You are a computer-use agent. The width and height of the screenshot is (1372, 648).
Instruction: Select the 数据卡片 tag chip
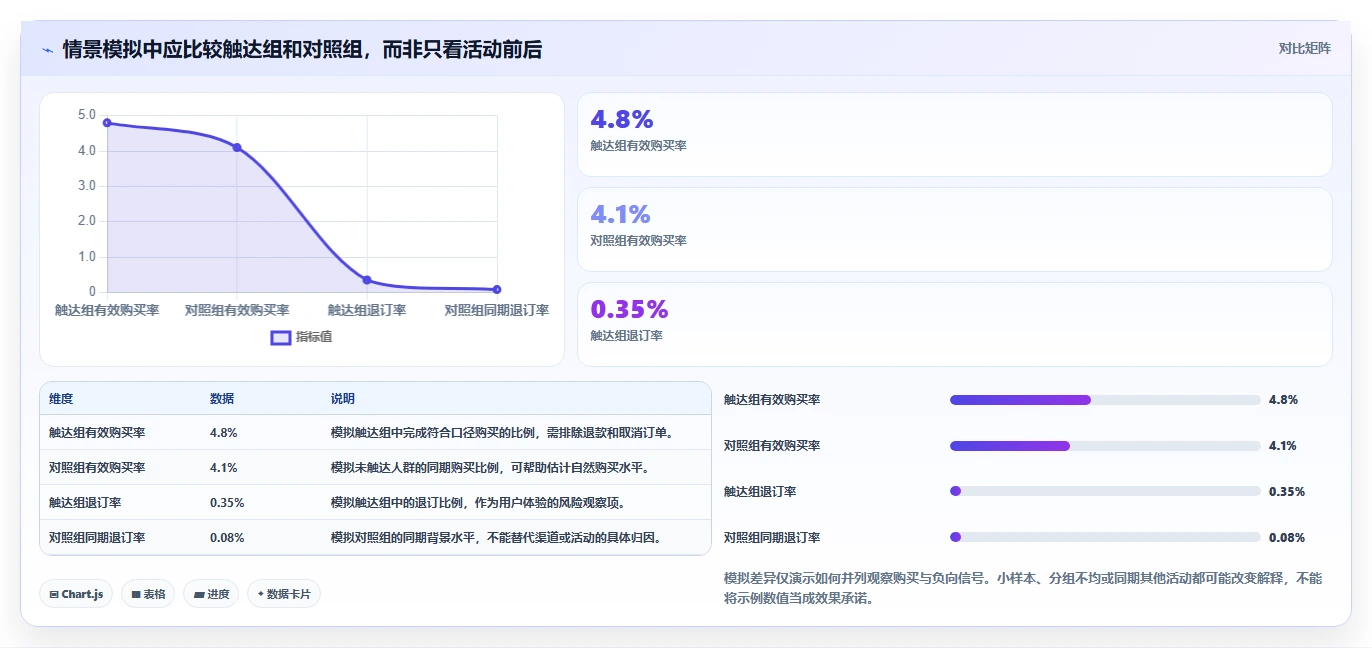pos(284,594)
